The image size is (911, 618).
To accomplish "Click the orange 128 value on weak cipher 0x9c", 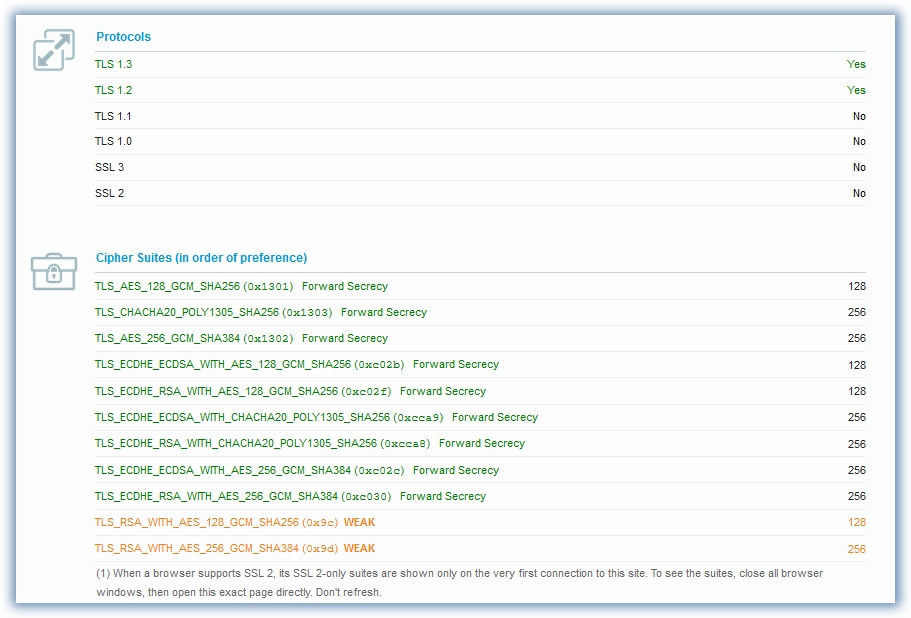I will point(857,523).
